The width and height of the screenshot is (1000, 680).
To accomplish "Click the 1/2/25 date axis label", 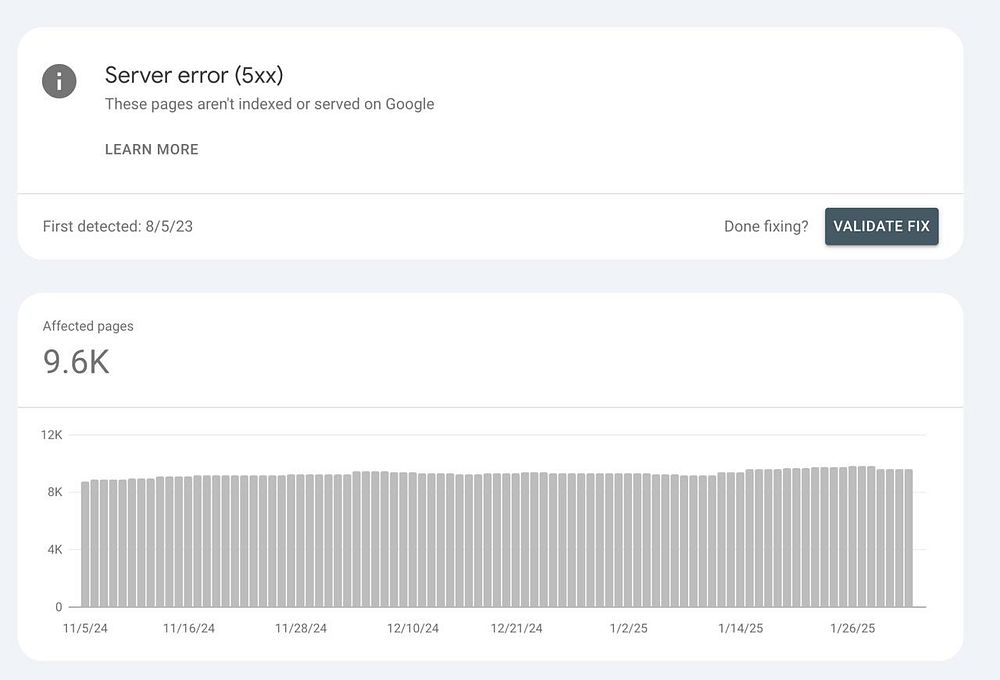I will pos(628,628).
